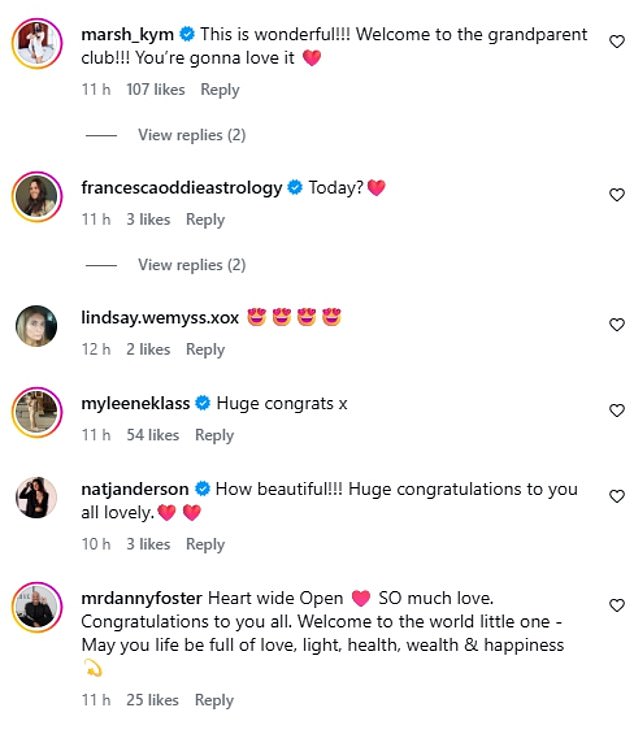
Task: Tap the heart beside natjanderson's comment
Action: coord(617,497)
